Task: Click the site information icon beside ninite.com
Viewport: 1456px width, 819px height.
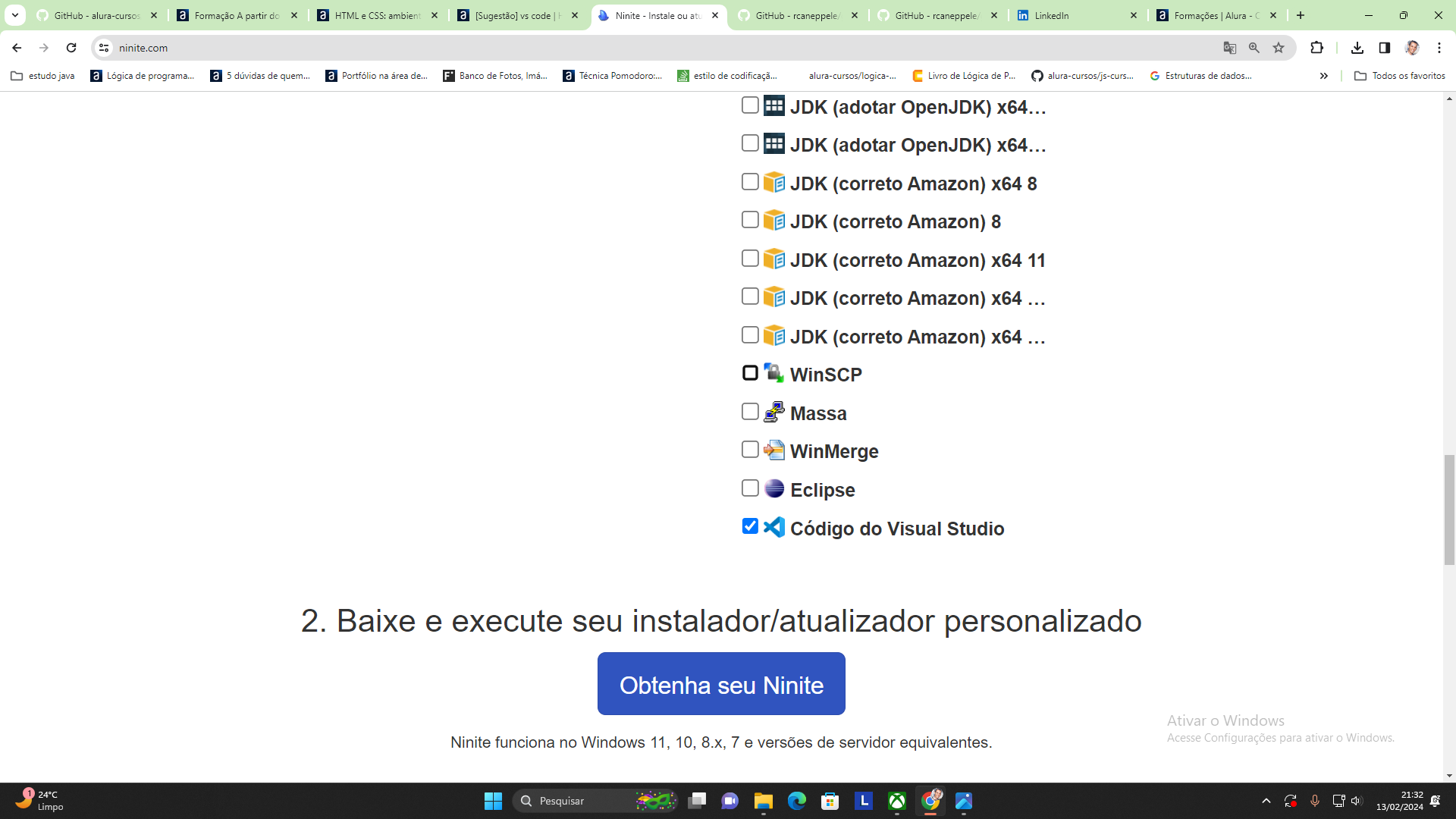Action: 105,48
